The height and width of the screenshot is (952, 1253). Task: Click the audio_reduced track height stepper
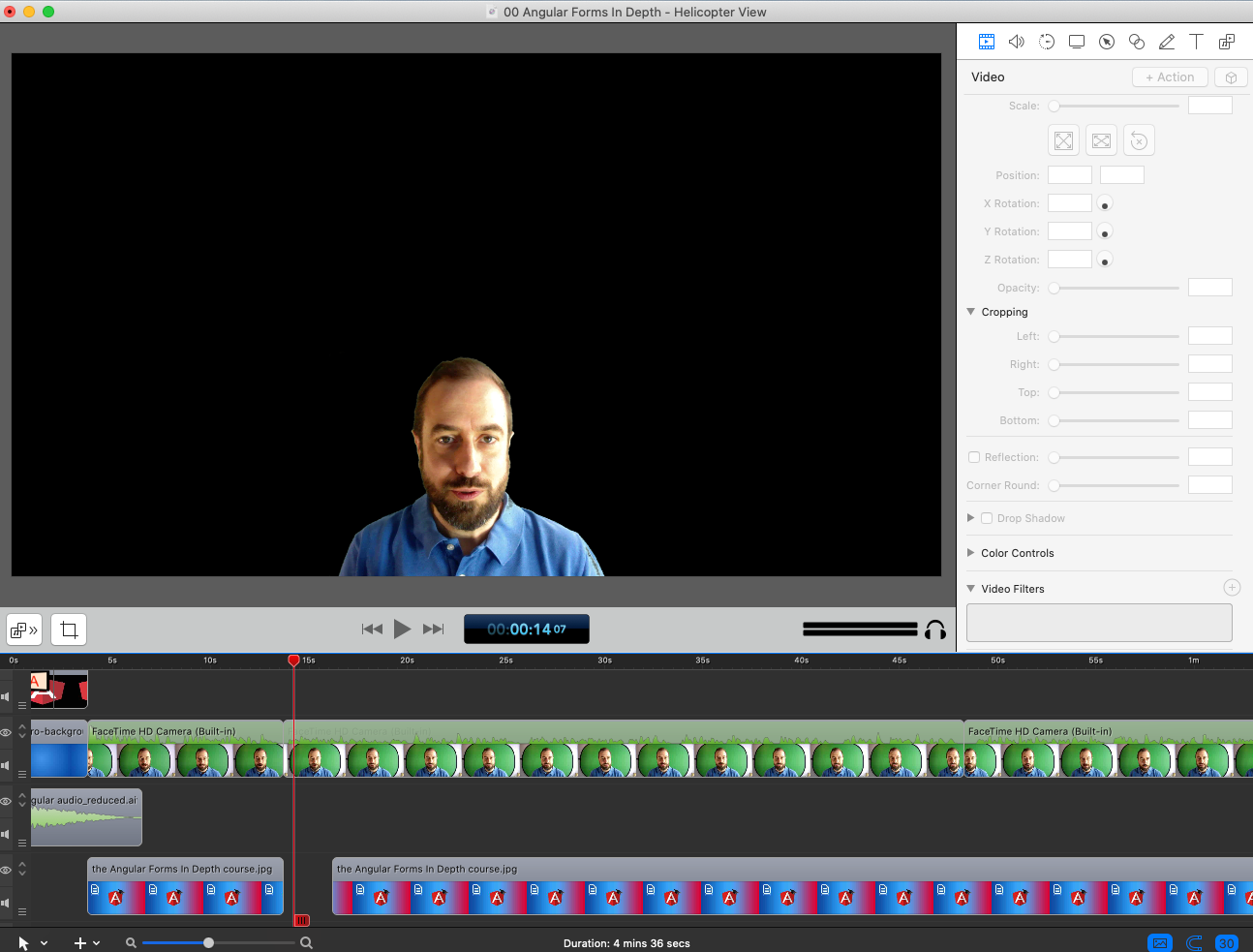click(x=22, y=800)
